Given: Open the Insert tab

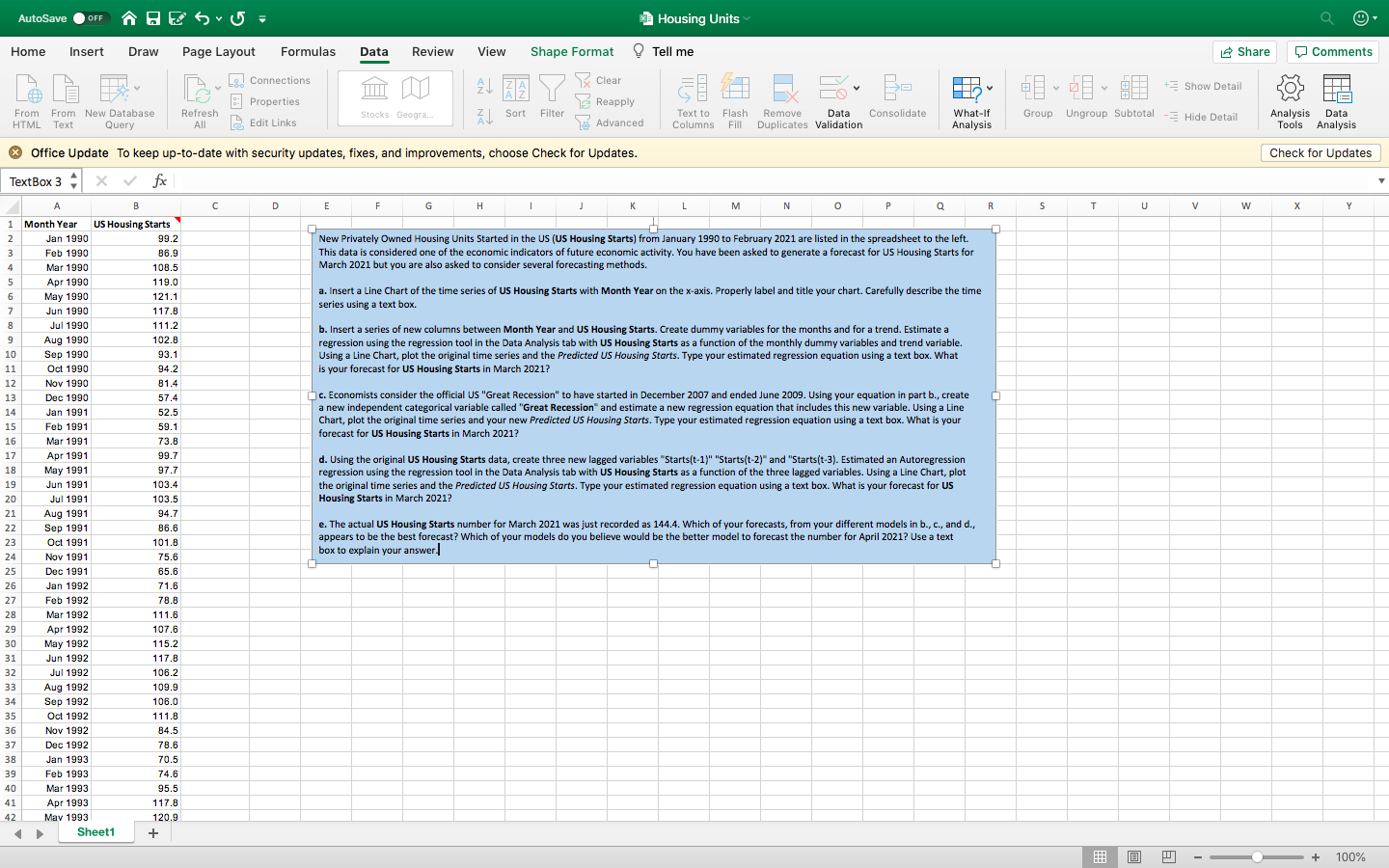Looking at the screenshot, I should (x=87, y=52).
